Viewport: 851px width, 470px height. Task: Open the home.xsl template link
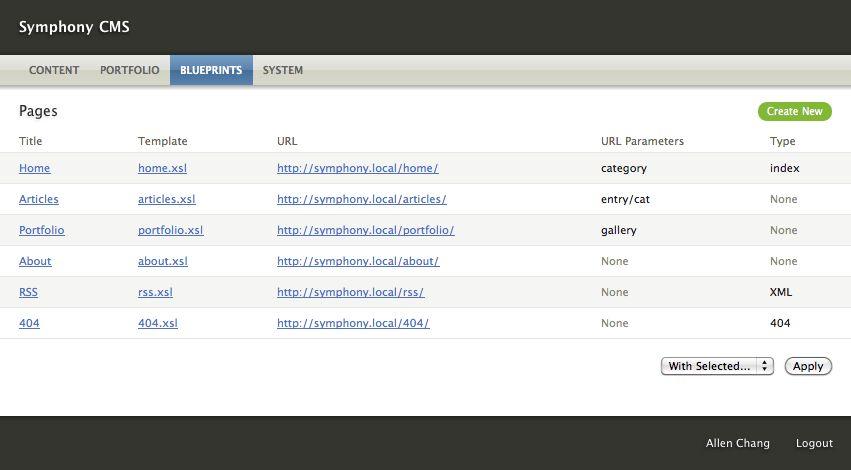[x=162, y=168]
